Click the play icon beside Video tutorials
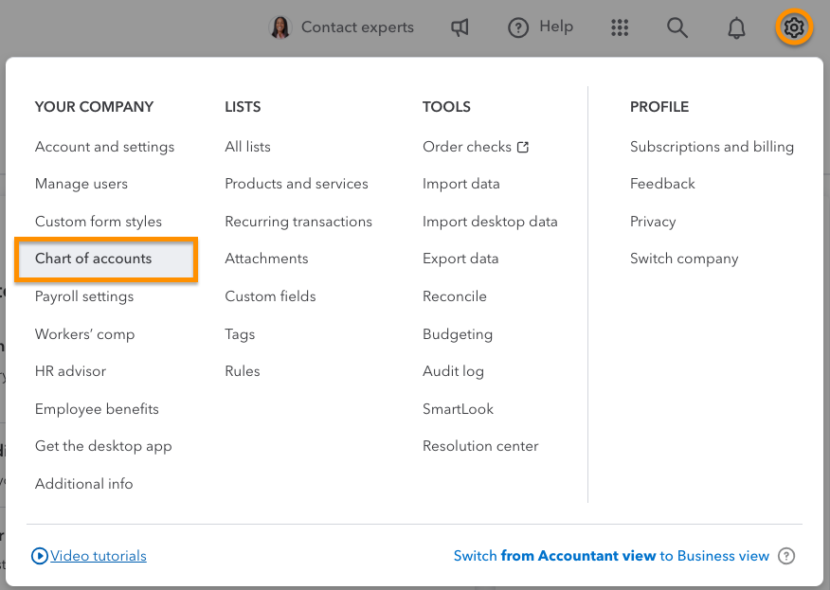 40,555
